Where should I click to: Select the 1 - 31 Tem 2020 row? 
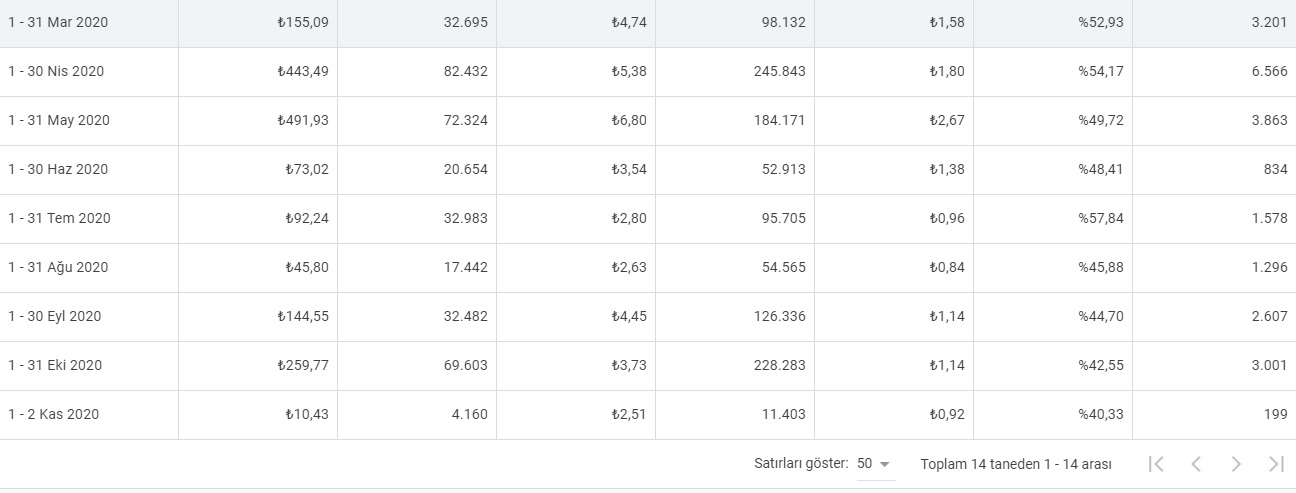point(59,218)
